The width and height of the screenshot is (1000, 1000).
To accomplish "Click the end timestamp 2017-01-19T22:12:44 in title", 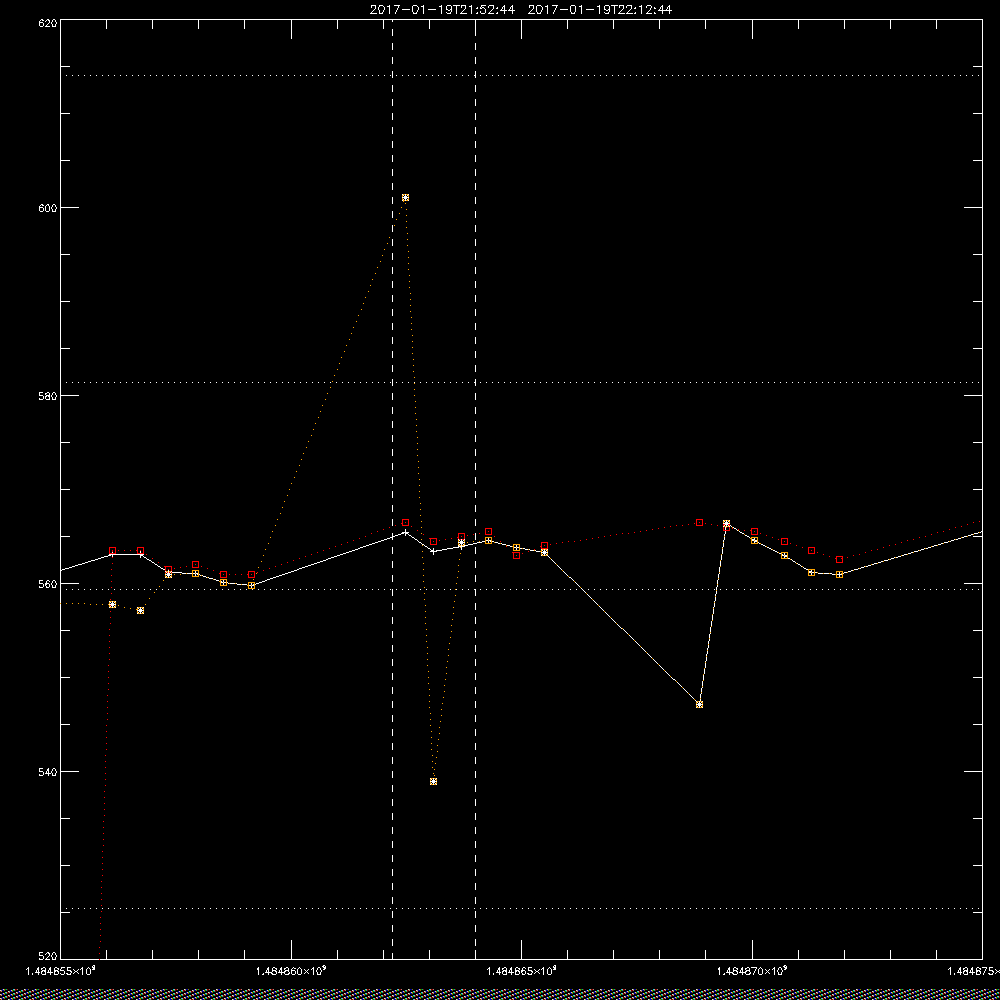I will (x=599, y=10).
